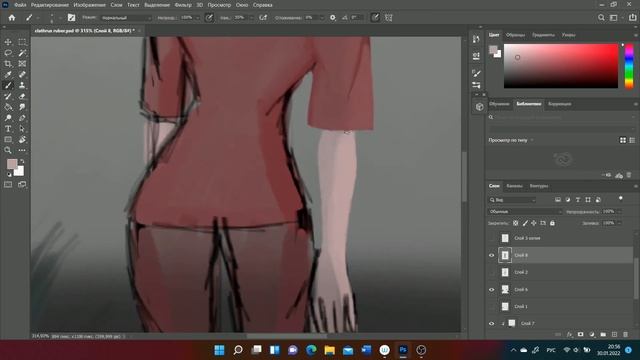The width and height of the screenshot is (640, 360).
Task: Toggle pressure for opacity button
Action: coord(209,18)
